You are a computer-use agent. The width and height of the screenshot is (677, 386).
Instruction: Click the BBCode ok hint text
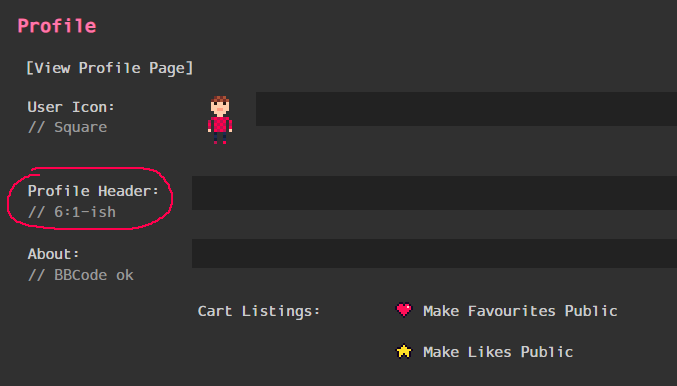[81, 275]
